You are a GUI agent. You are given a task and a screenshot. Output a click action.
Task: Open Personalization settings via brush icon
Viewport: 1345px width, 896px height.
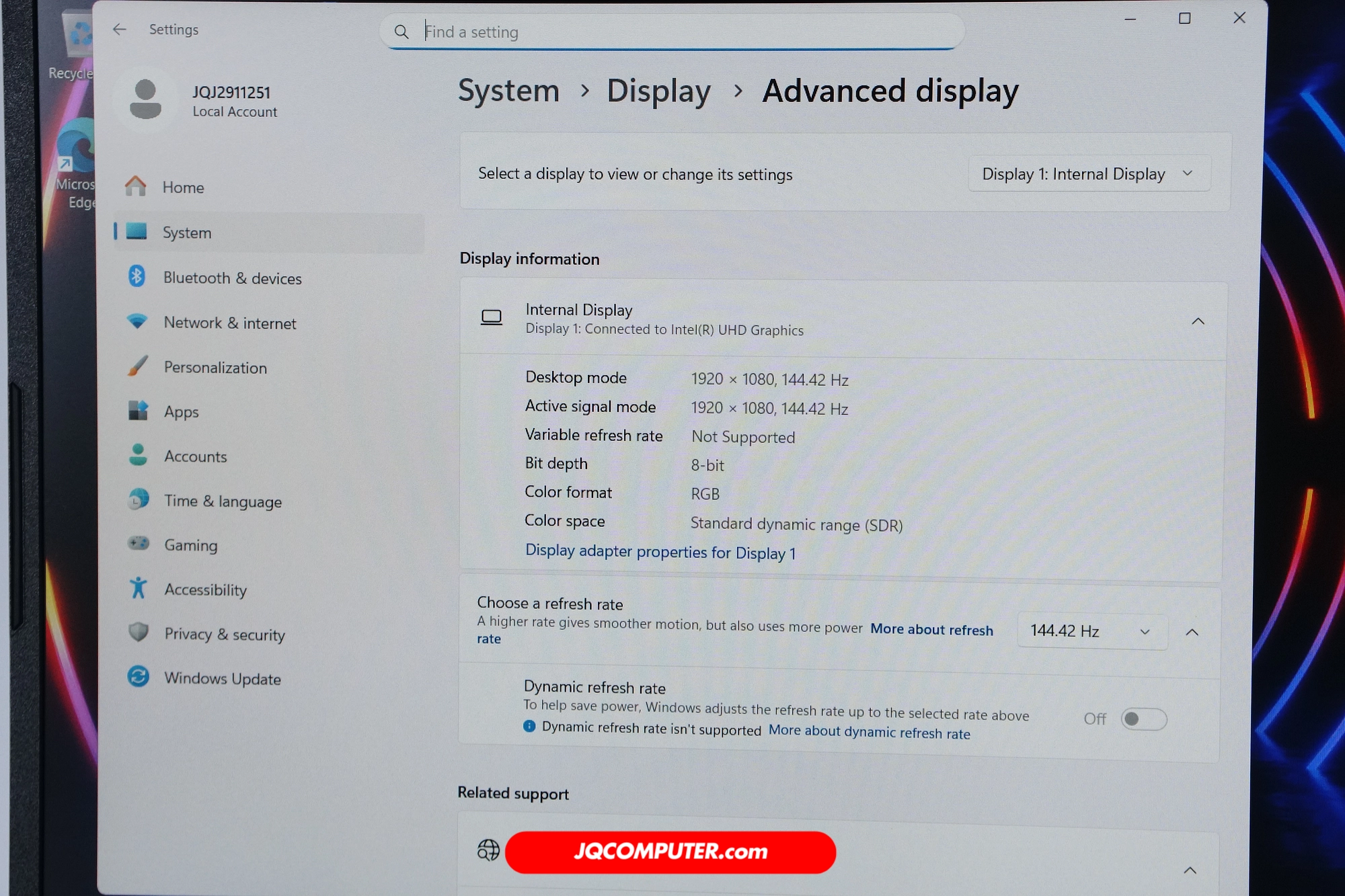138,367
